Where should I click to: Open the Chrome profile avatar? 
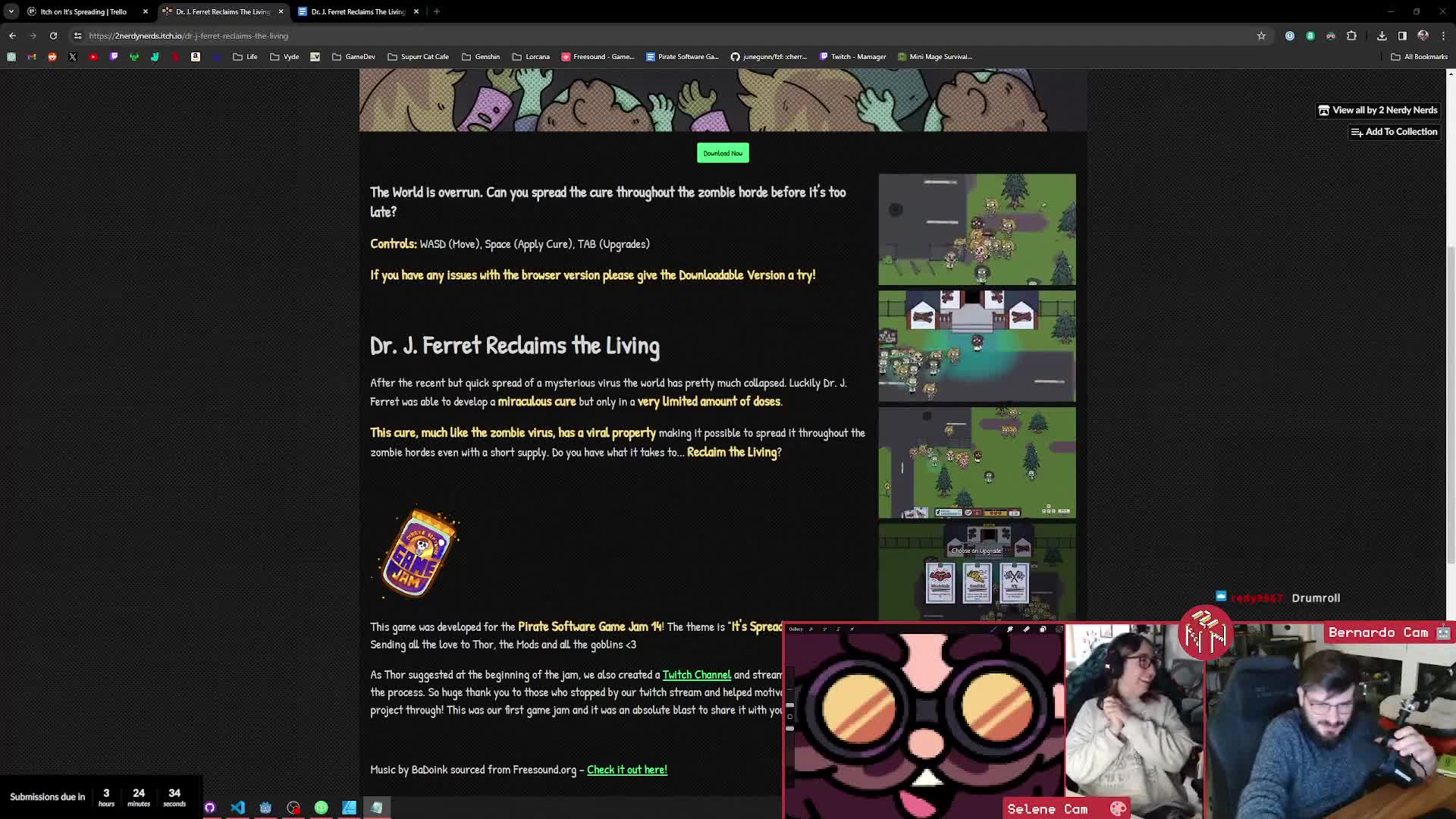(x=1423, y=36)
